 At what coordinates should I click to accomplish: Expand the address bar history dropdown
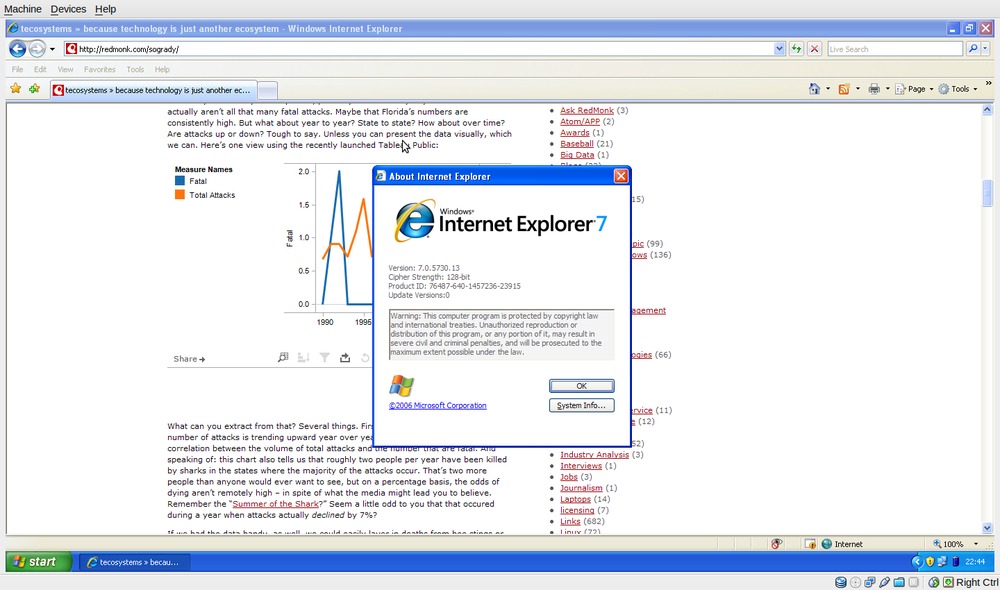tap(780, 49)
